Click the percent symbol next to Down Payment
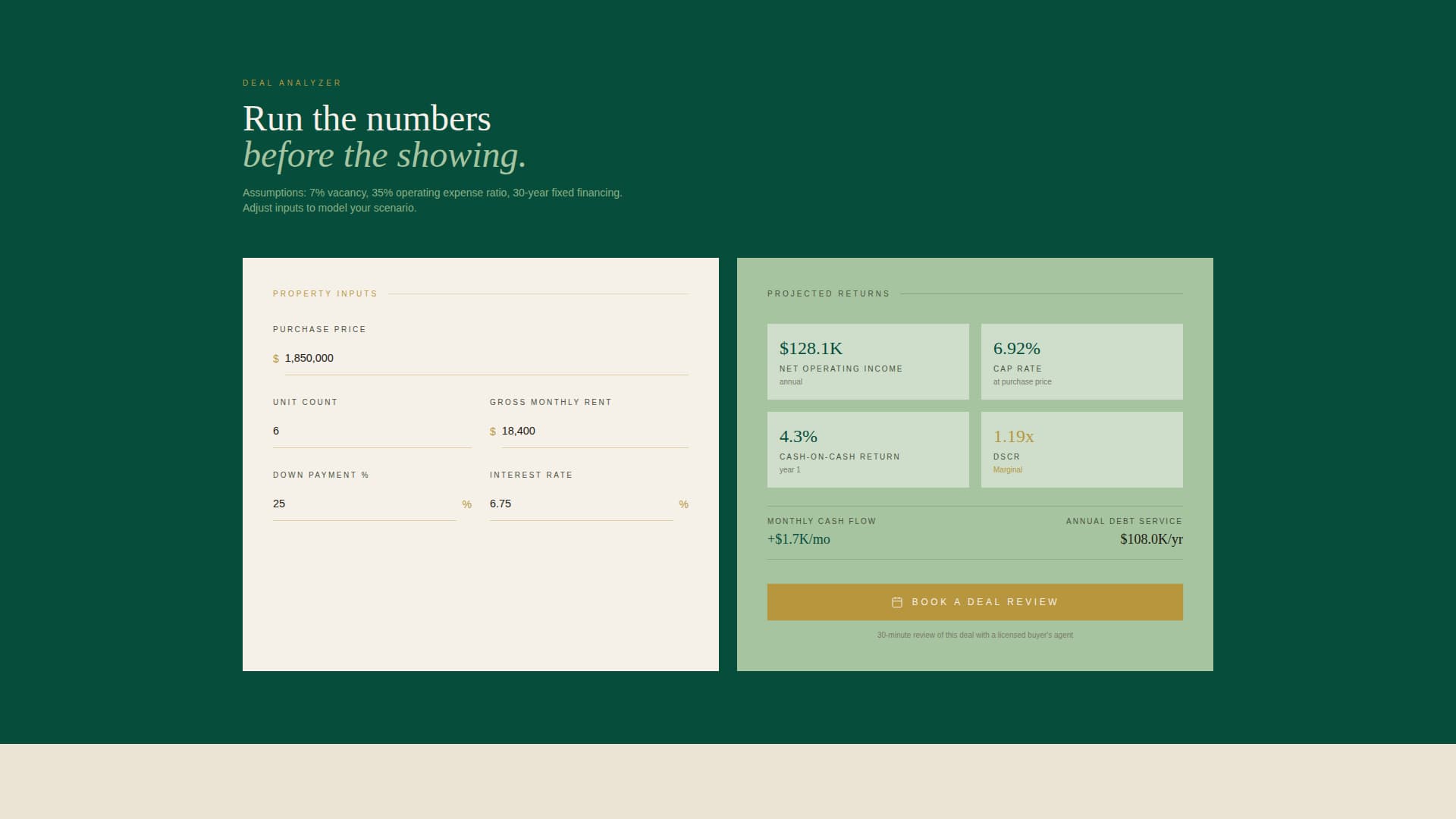The height and width of the screenshot is (819, 1456). tap(466, 504)
